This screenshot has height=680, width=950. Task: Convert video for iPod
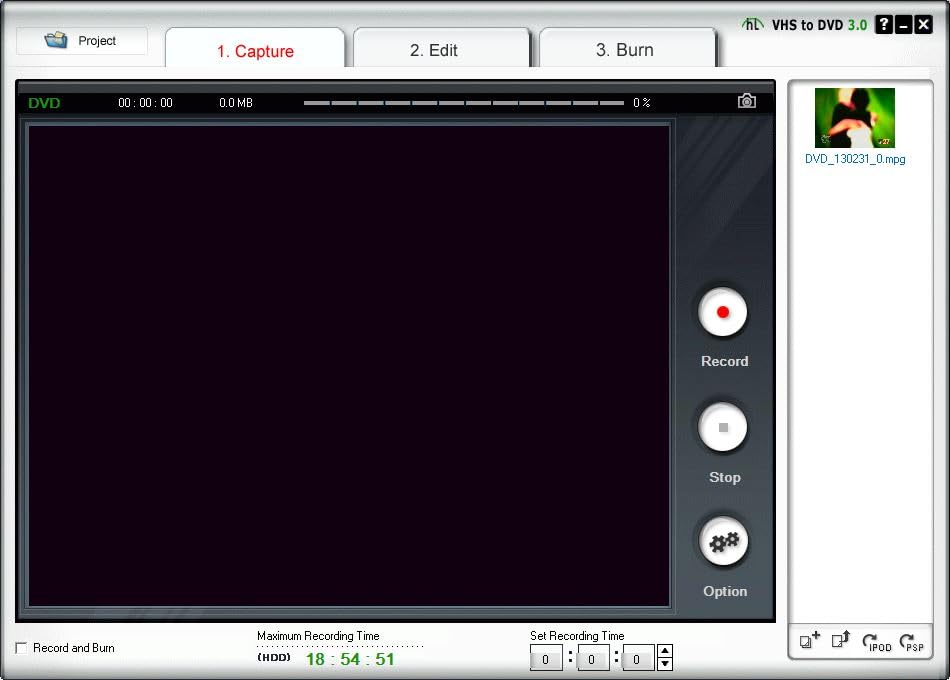click(876, 642)
